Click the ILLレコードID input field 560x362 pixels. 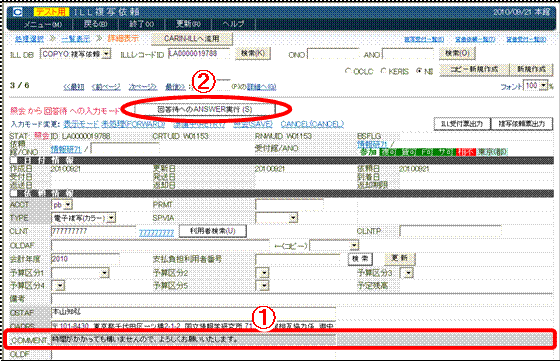tap(199, 54)
